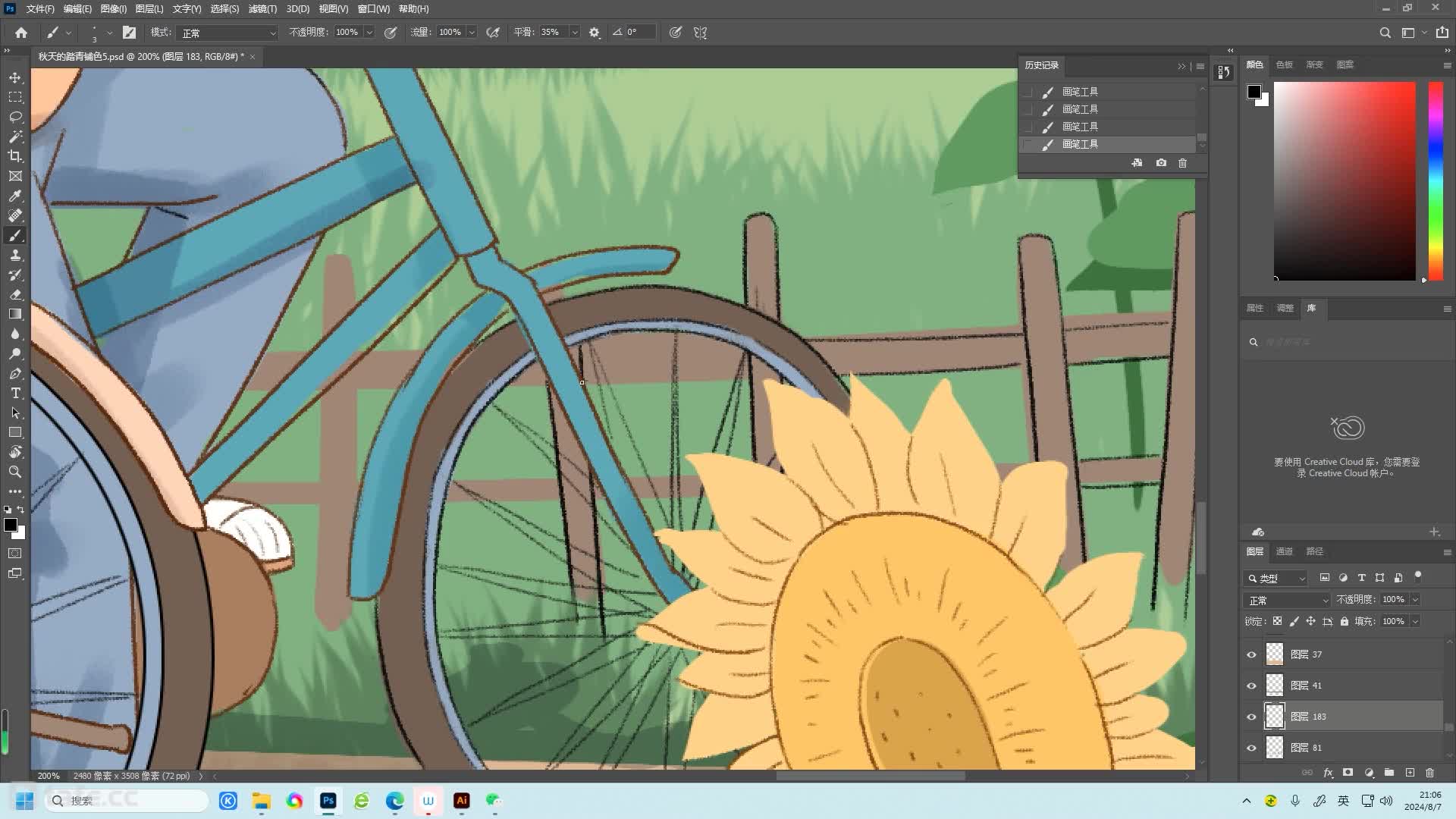The width and height of the screenshot is (1456, 819).
Task: Click the foreground color swatch in toolbox
Action: (11, 525)
